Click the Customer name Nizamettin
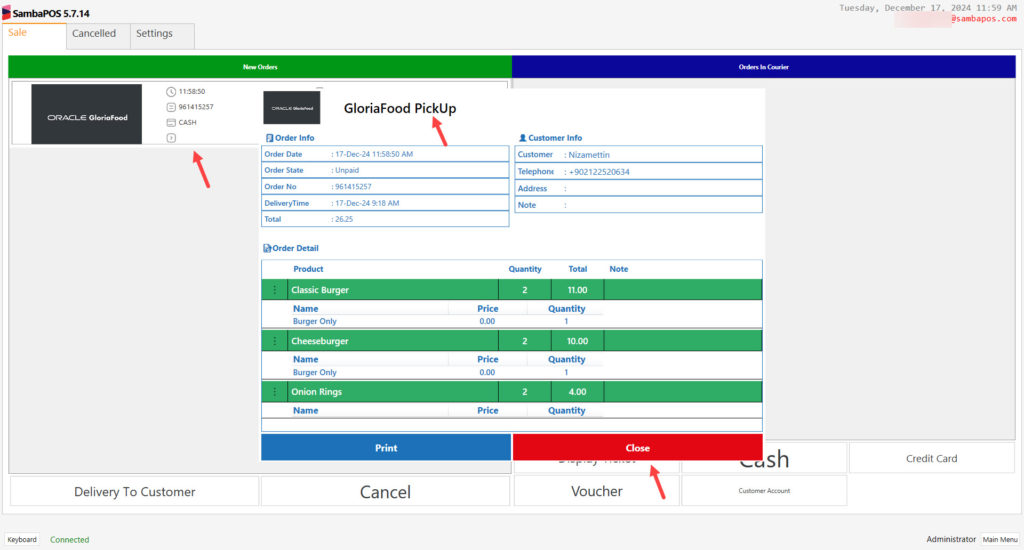This screenshot has height=550, width=1024. [x=588, y=155]
